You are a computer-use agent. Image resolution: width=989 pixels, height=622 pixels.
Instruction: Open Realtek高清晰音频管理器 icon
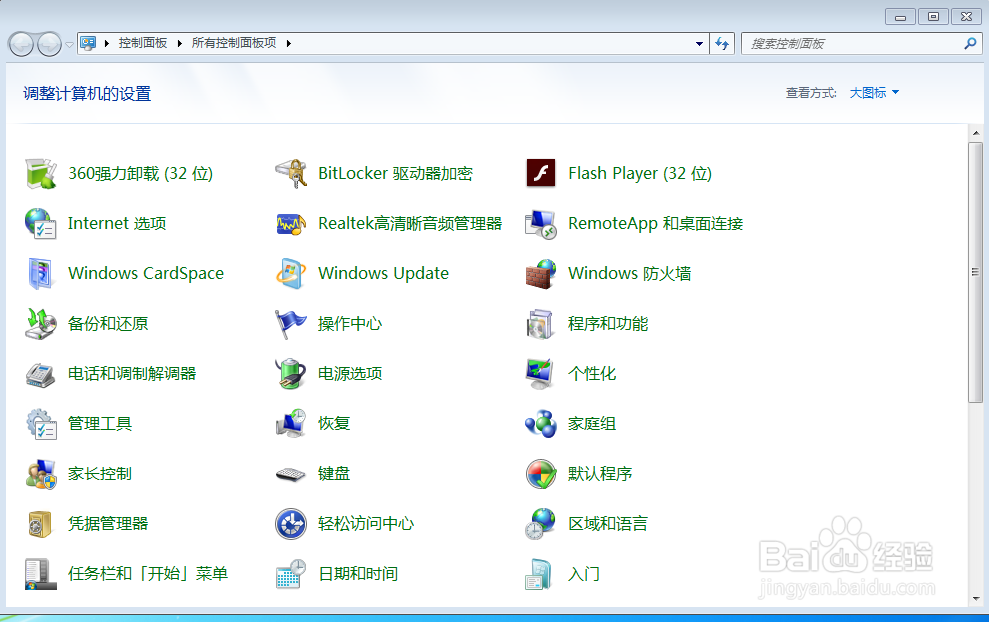(x=291, y=223)
